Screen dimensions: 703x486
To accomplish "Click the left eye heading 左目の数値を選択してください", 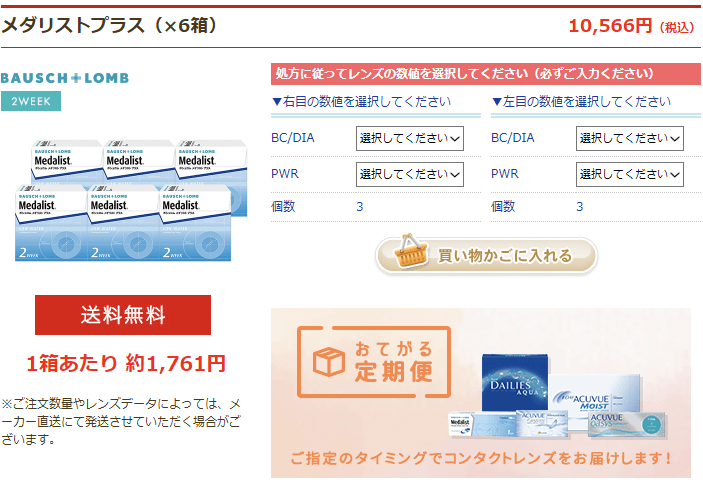I will pyautogui.click(x=581, y=102).
